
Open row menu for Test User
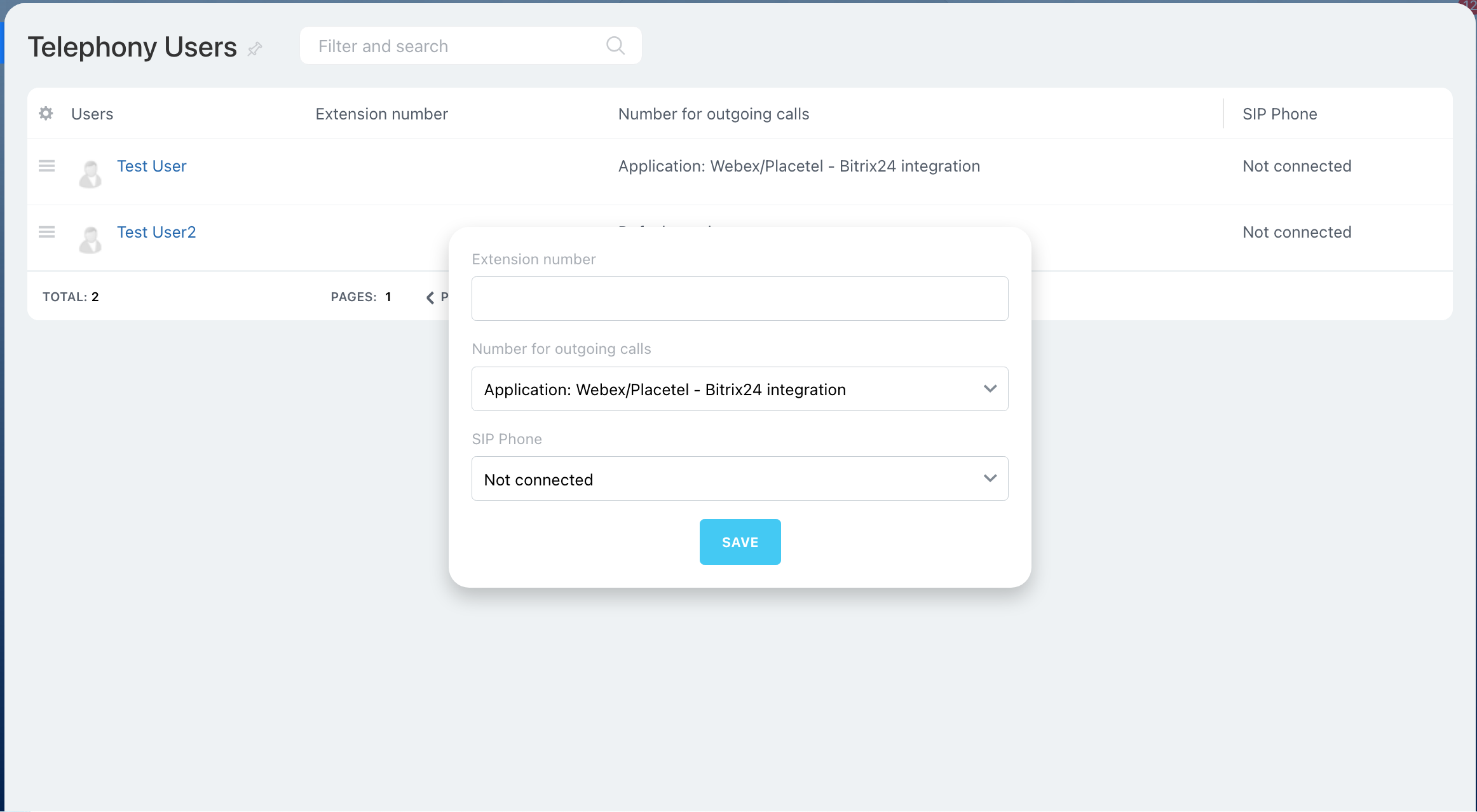tap(46, 166)
